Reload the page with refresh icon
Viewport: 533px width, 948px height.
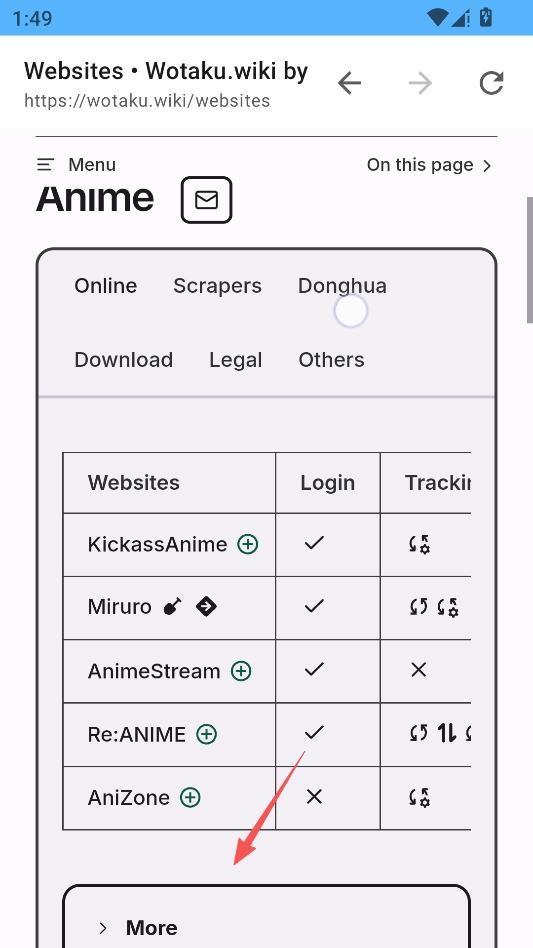(x=491, y=83)
